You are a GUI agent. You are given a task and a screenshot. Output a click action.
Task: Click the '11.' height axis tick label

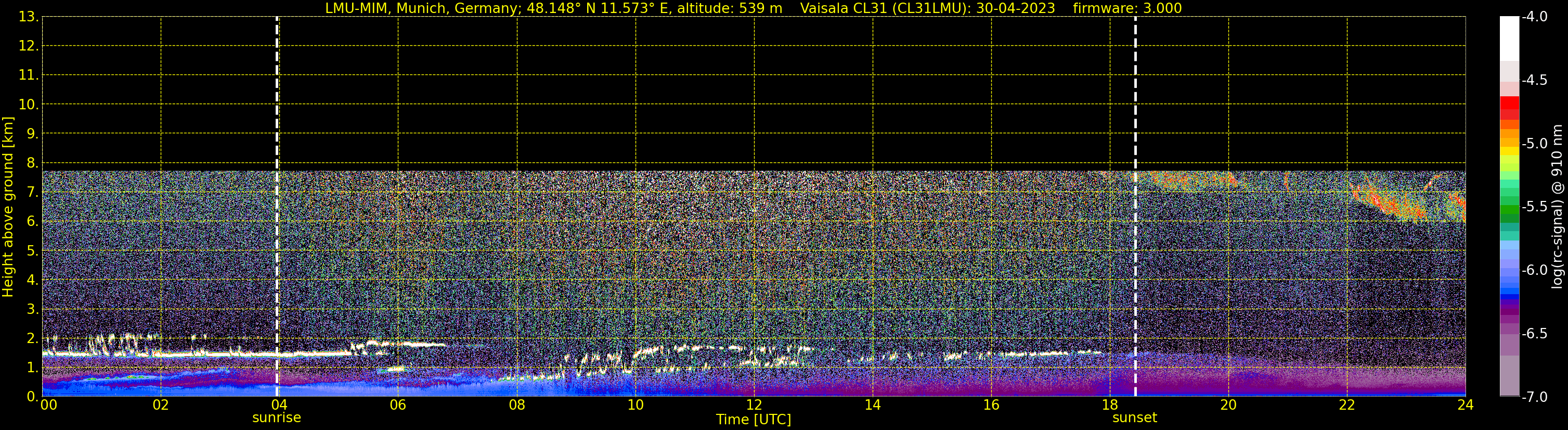pos(29,75)
